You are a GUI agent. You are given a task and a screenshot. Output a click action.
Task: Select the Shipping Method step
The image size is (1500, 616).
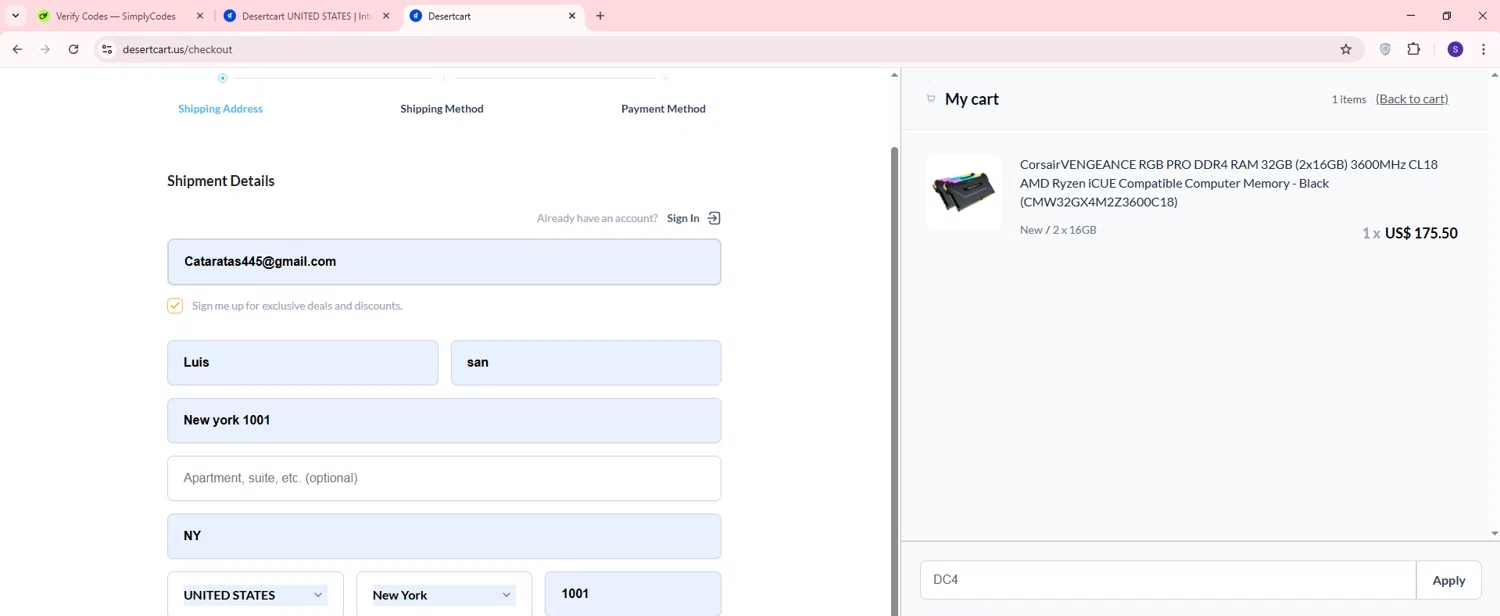(x=442, y=109)
